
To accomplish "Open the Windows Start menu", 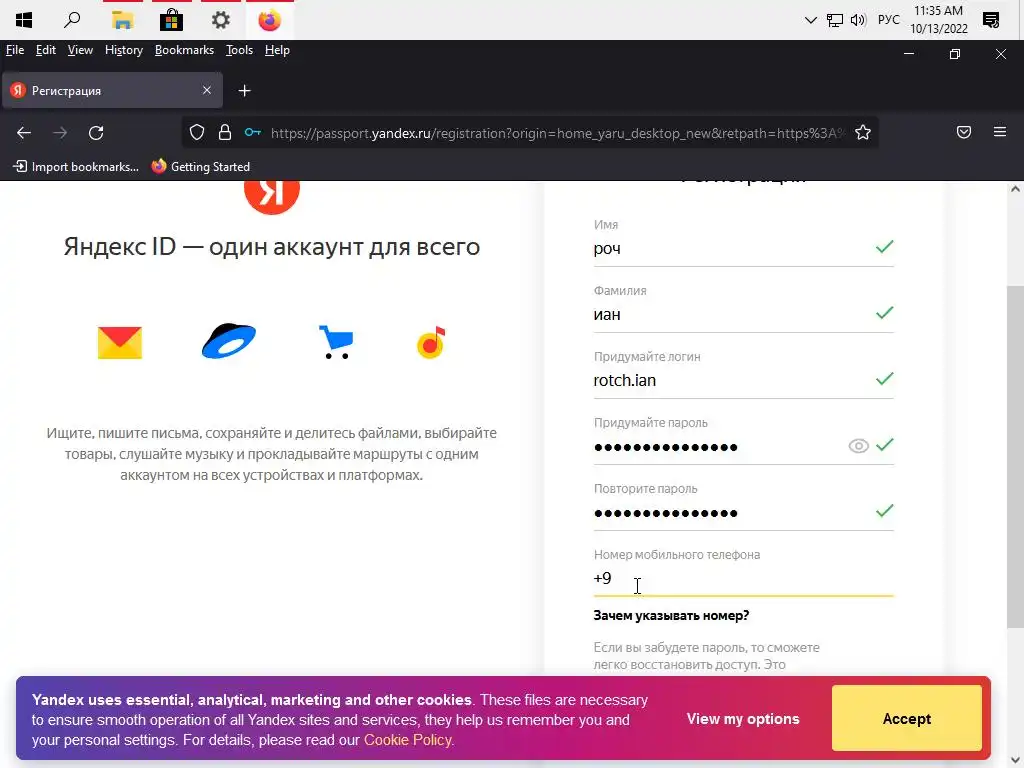I will [24, 20].
